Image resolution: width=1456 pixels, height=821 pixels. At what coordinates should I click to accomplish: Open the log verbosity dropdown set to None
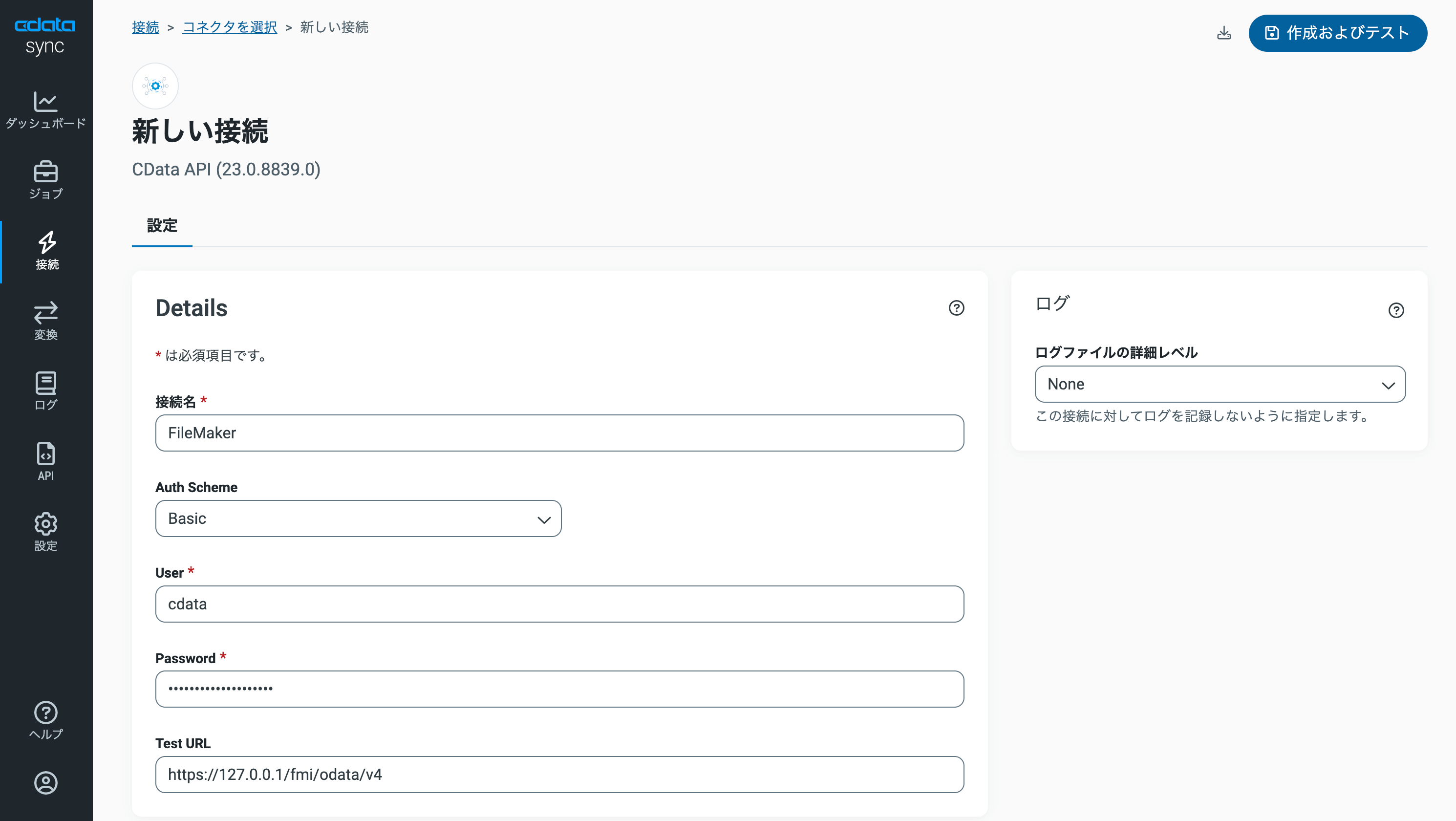pos(1220,385)
